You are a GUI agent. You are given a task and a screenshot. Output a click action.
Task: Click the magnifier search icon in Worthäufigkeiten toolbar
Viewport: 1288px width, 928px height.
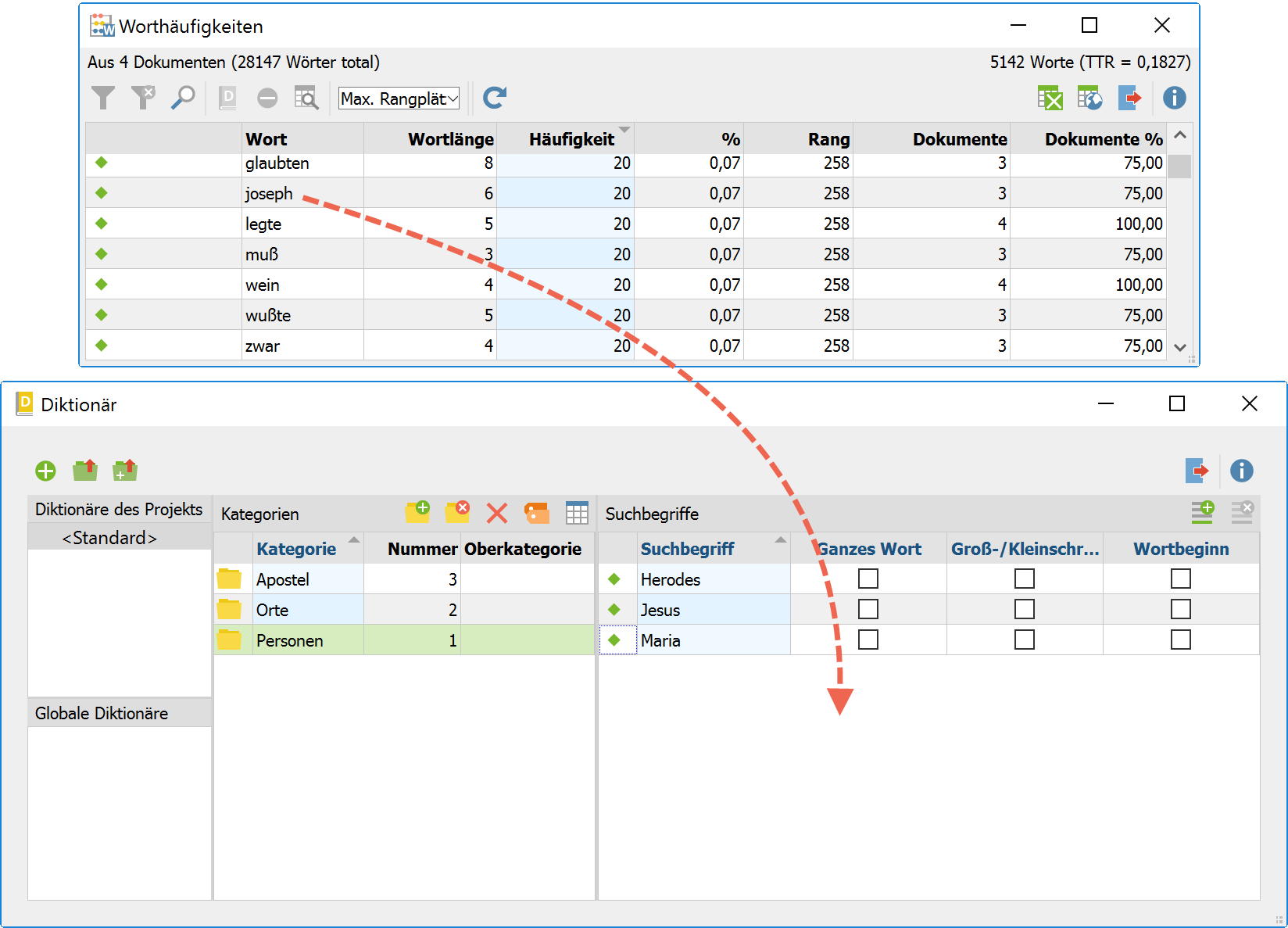[x=183, y=98]
